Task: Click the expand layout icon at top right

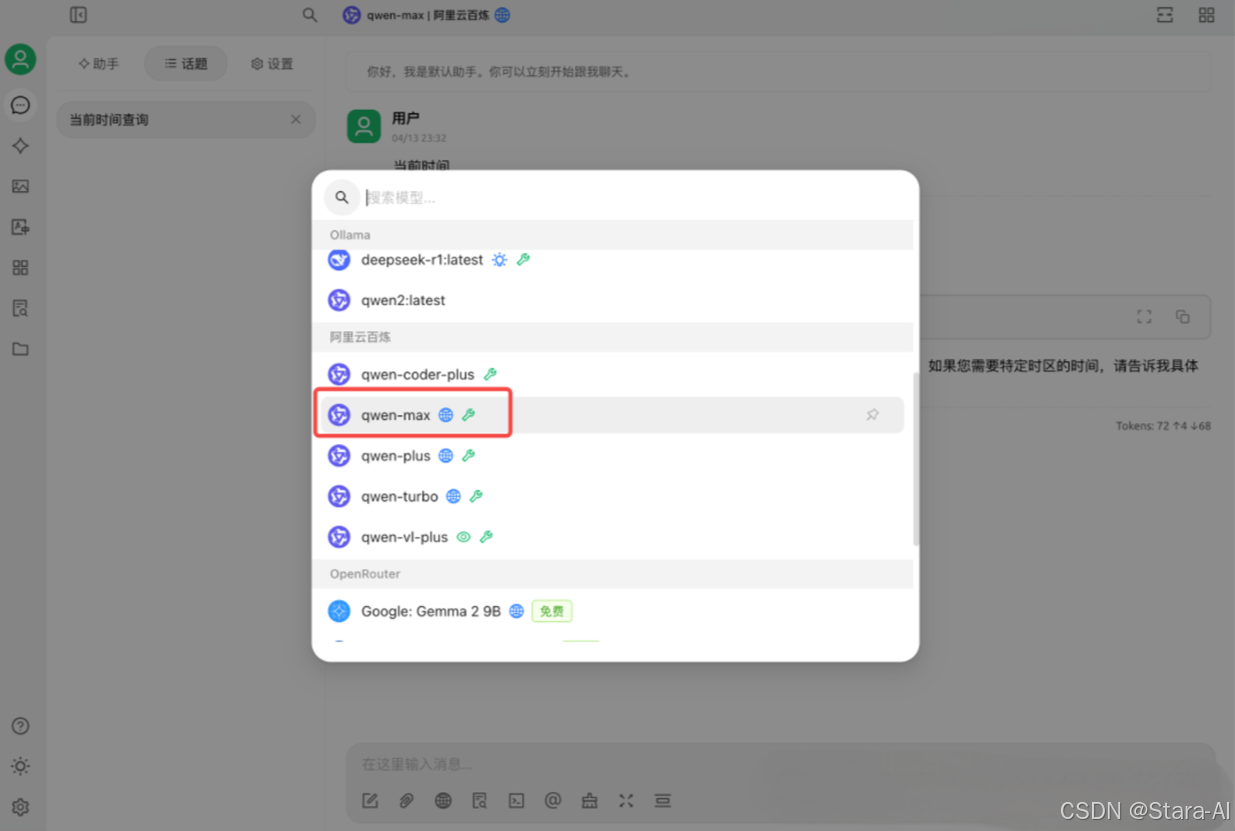Action: pos(1165,15)
